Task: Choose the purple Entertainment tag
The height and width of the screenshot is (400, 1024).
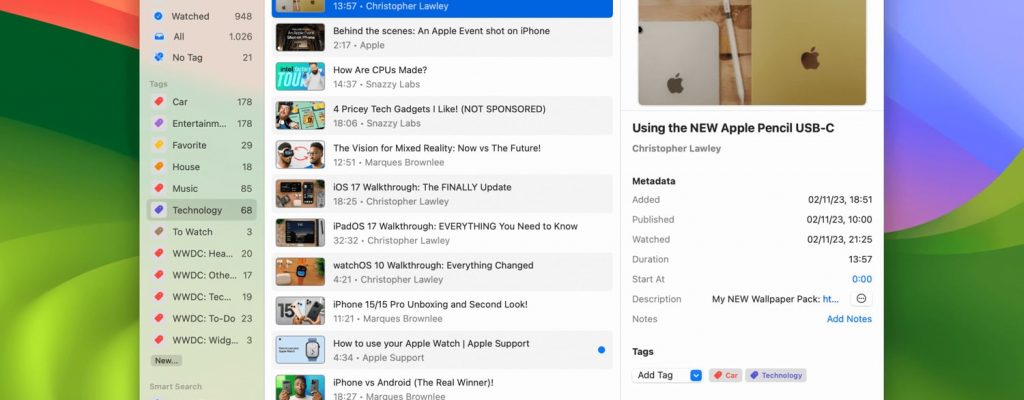Action: click(200, 123)
